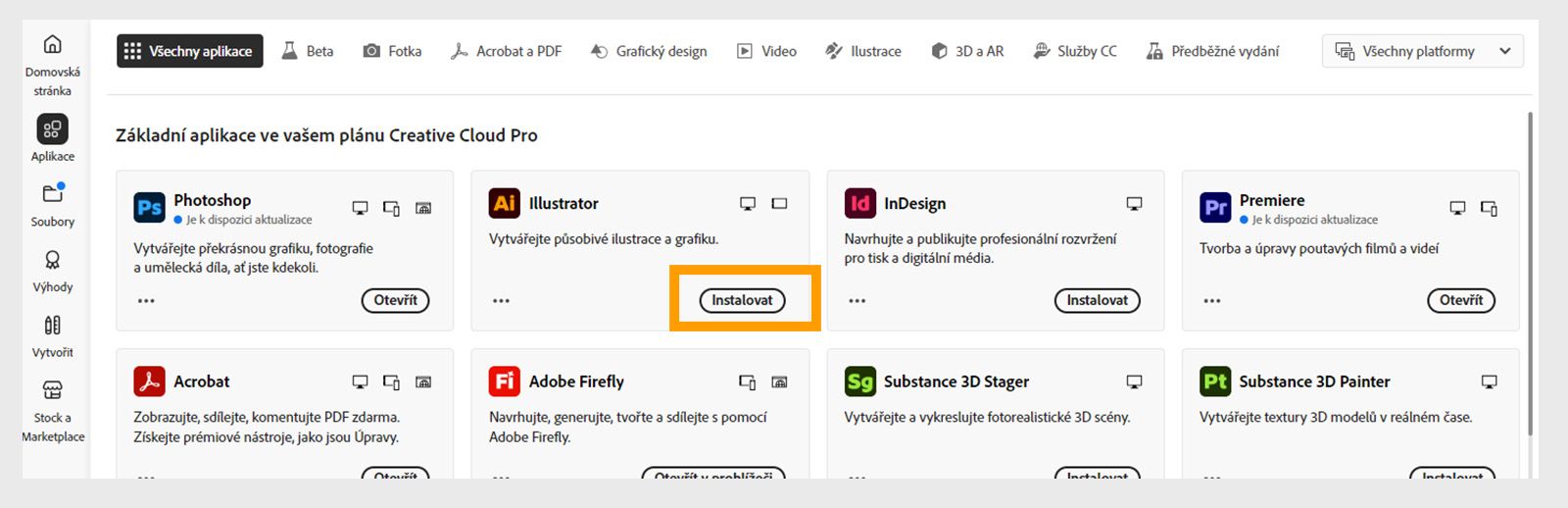This screenshot has width=1568, height=508.
Task: Click Photoshop's 'Je k dispozici aktualizace' notice
Action: point(243,220)
